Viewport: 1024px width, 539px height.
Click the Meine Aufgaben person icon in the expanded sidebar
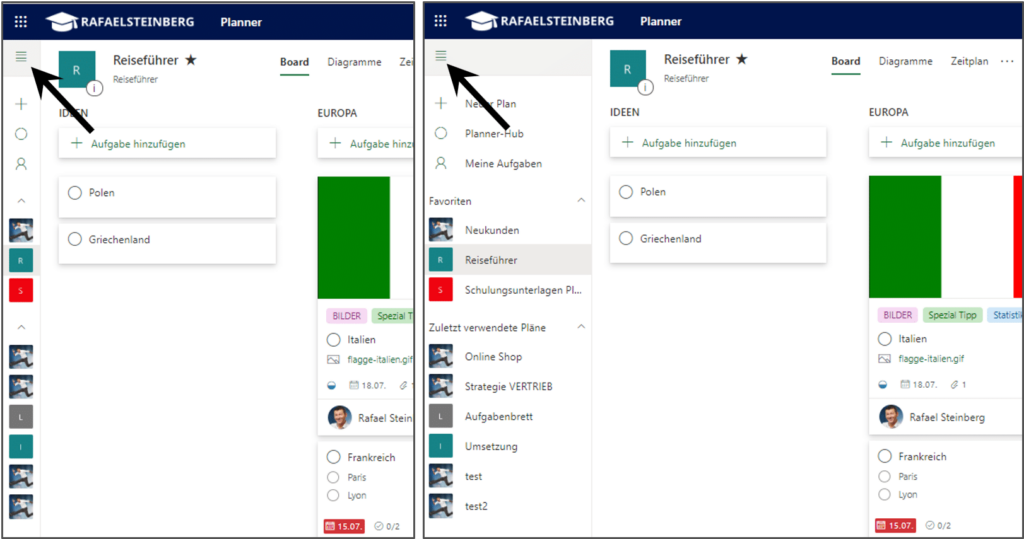(441, 163)
